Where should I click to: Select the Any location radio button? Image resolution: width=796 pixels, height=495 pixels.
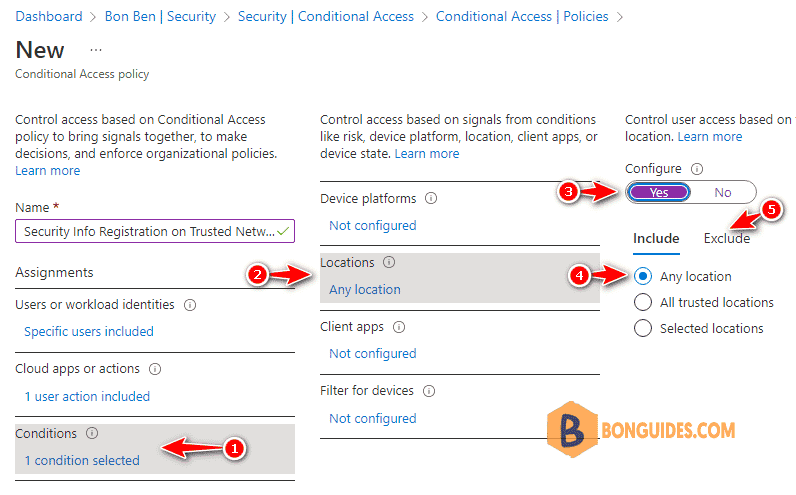[643, 276]
